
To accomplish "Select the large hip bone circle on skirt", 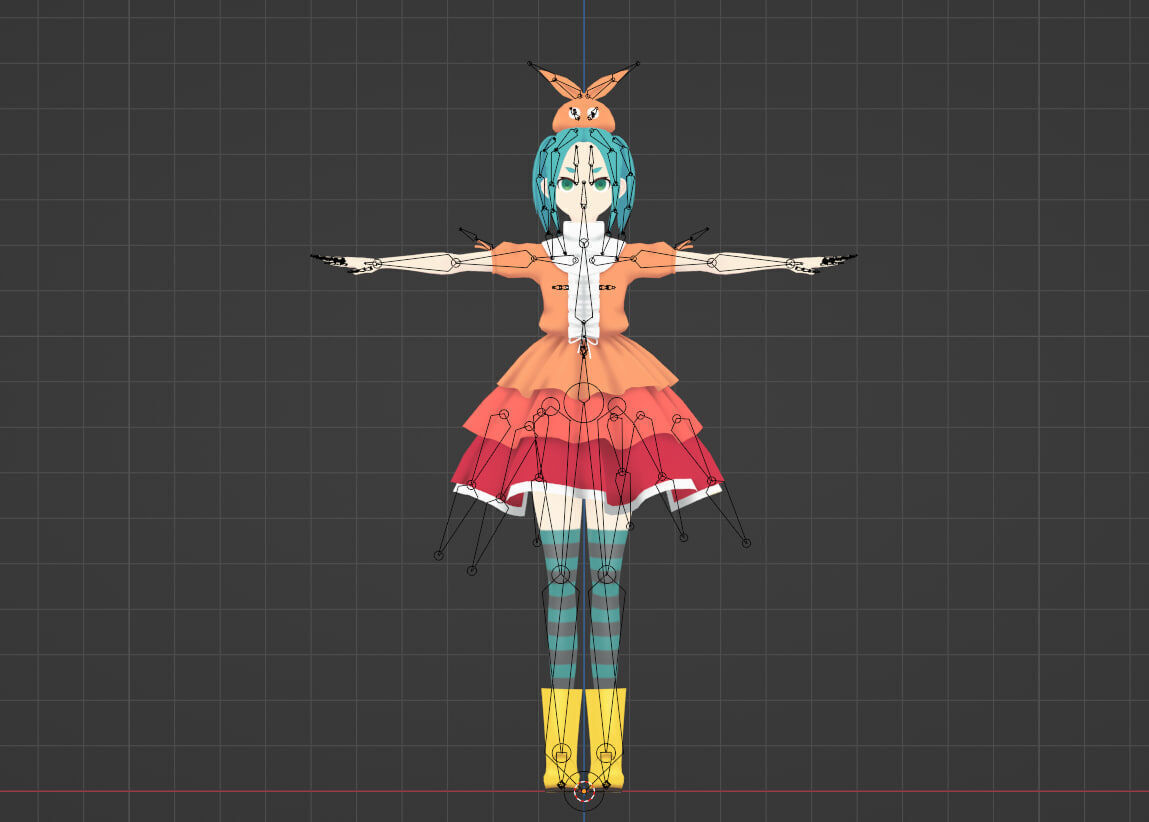I will [583, 402].
